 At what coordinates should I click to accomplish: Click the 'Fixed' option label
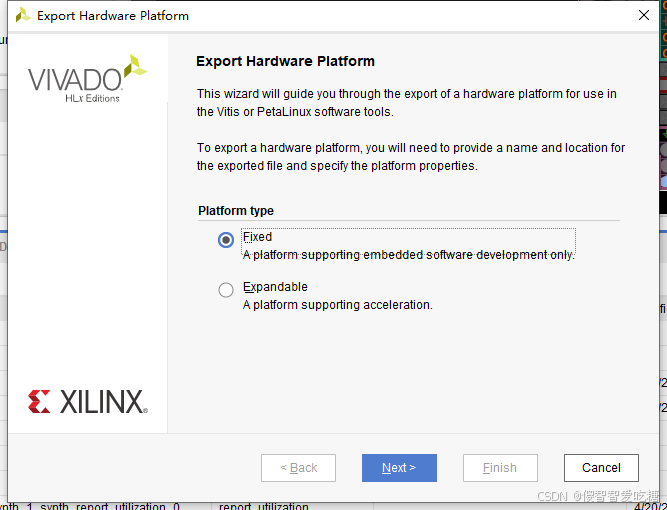click(x=257, y=237)
